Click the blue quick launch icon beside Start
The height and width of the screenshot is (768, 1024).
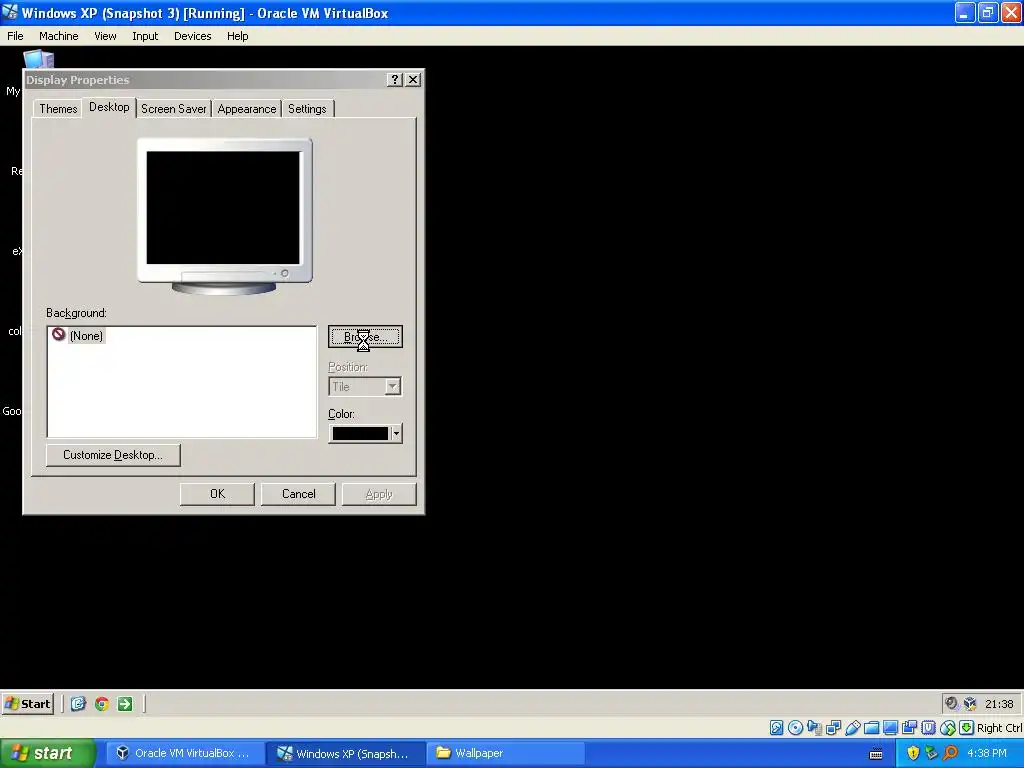coord(78,703)
